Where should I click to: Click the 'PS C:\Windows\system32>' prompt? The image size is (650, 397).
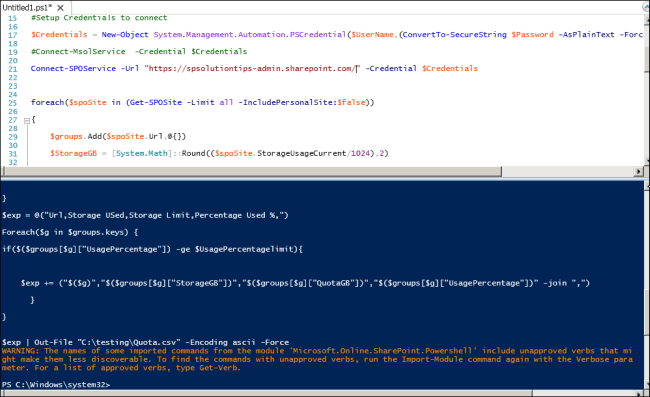pyautogui.click(x=56, y=385)
